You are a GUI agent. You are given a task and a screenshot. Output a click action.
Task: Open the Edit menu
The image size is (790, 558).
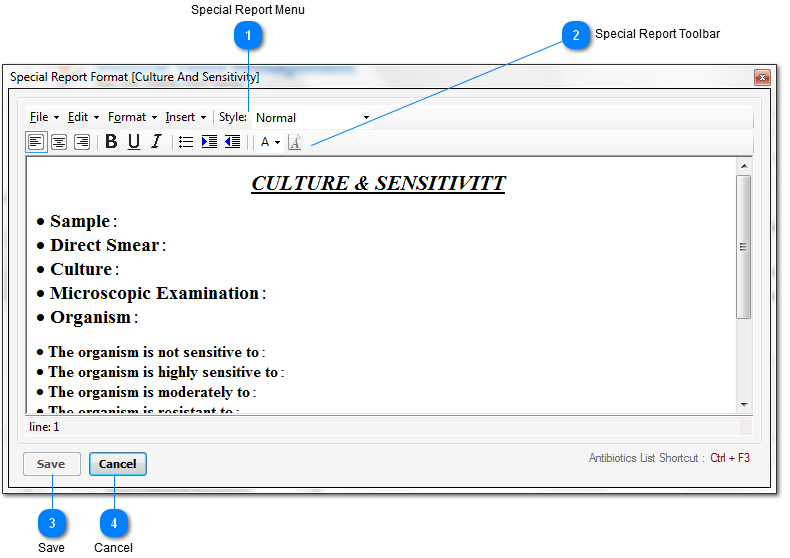click(84, 117)
